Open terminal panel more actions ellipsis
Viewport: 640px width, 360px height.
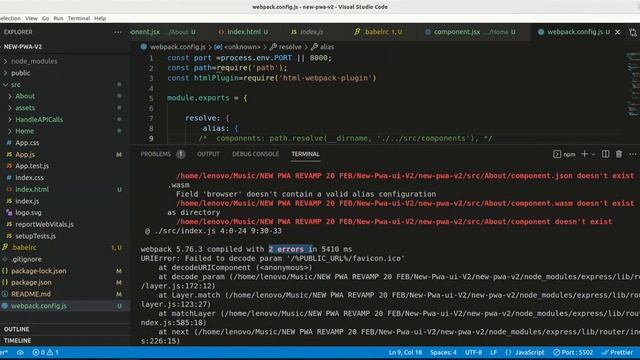[x=633, y=154]
